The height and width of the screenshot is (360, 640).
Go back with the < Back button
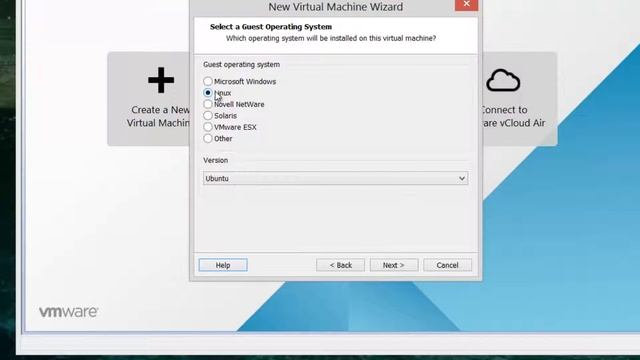click(x=340, y=265)
